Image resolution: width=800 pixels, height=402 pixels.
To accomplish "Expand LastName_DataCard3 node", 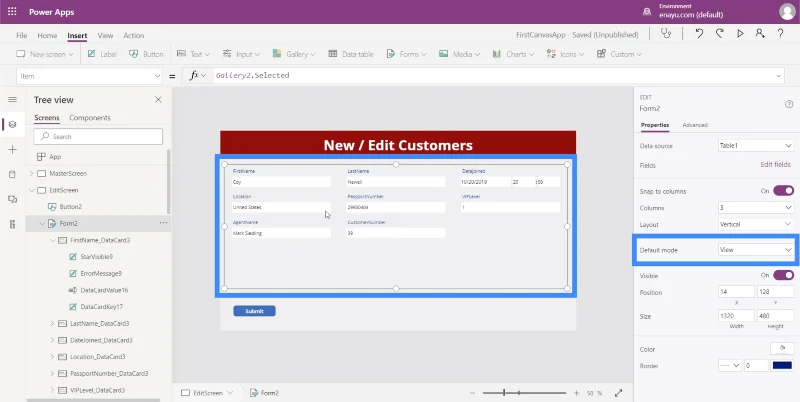I will tap(52, 323).
